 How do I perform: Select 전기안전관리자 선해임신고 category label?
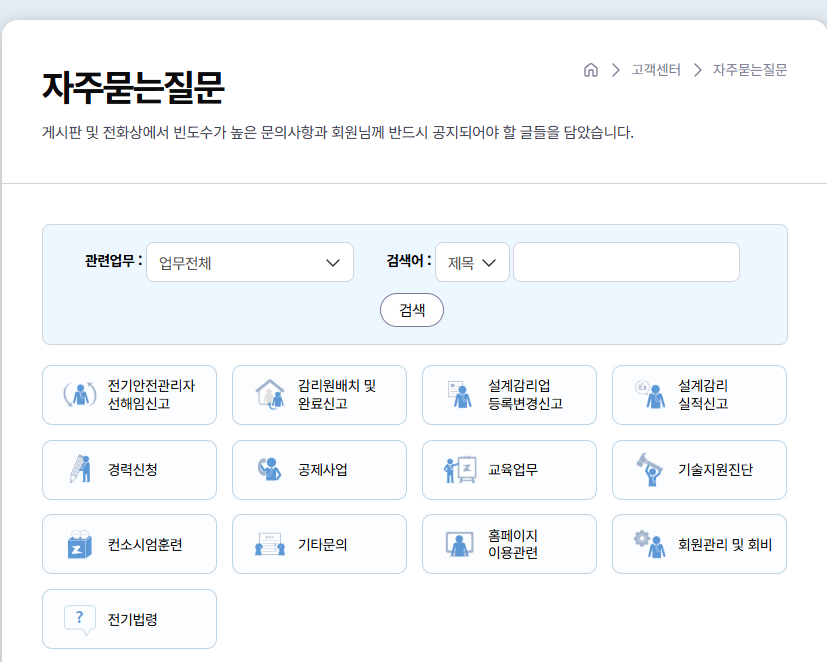(x=151, y=394)
